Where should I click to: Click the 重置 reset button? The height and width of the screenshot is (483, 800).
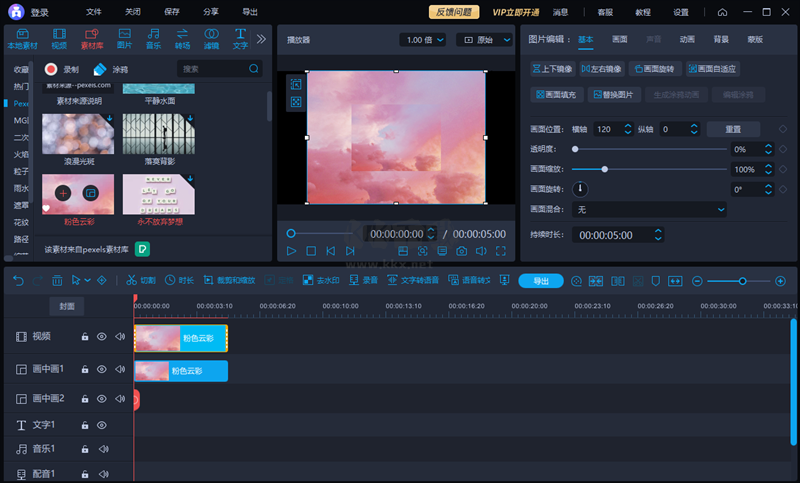732,129
